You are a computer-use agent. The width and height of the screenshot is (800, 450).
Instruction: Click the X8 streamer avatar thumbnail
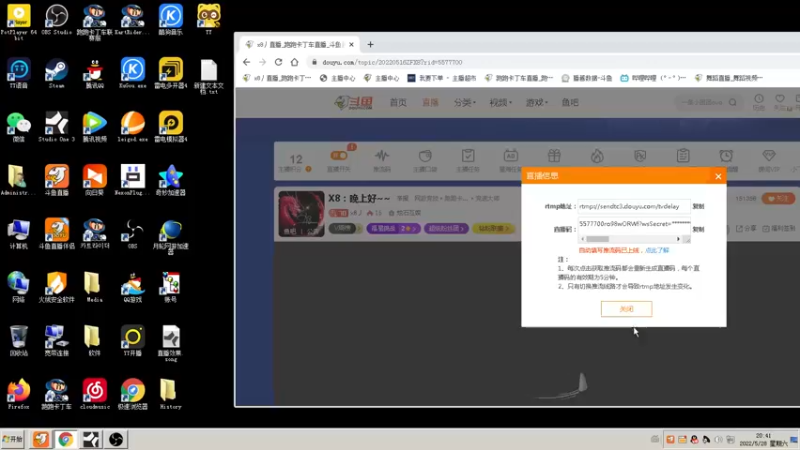pyautogui.click(x=301, y=214)
